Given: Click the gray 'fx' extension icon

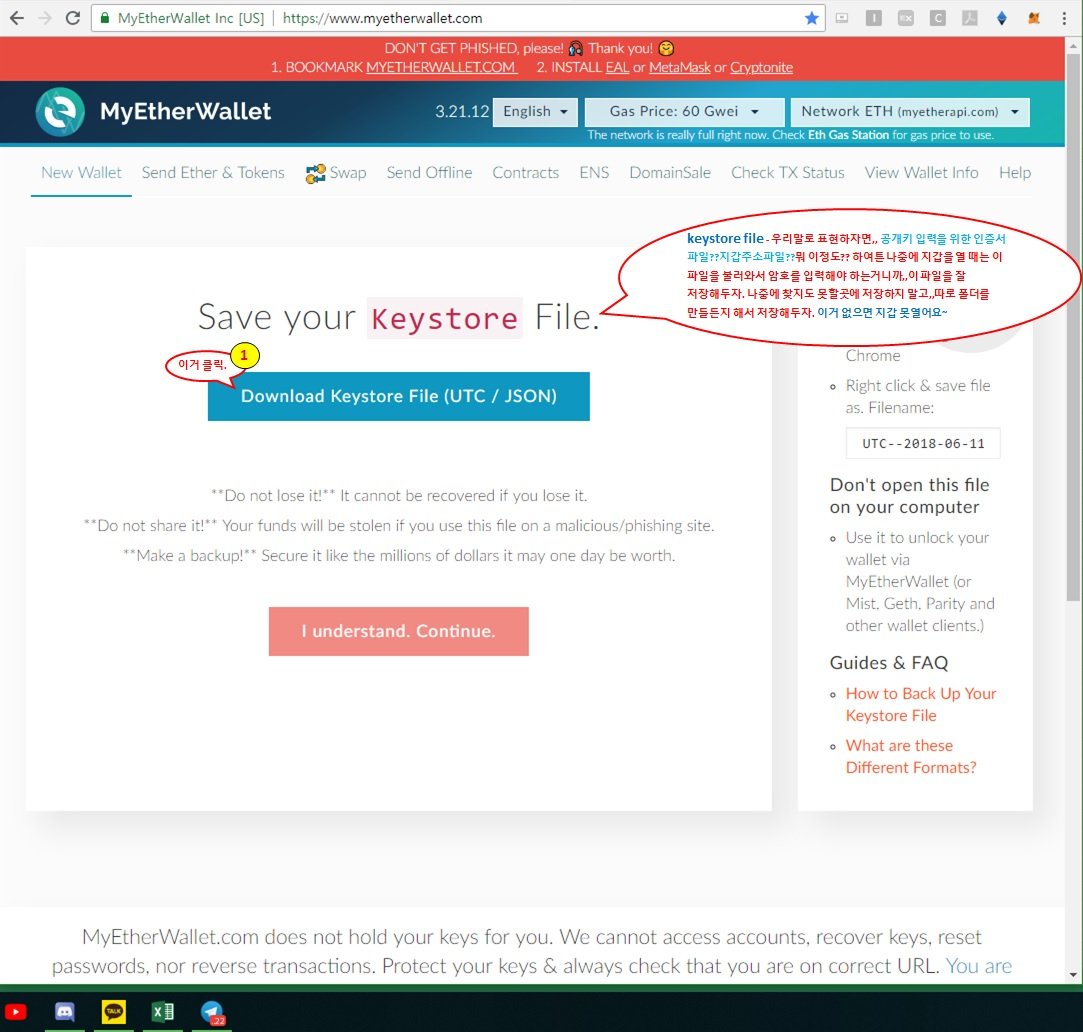Looking at the screenshot, I should 905,18.
